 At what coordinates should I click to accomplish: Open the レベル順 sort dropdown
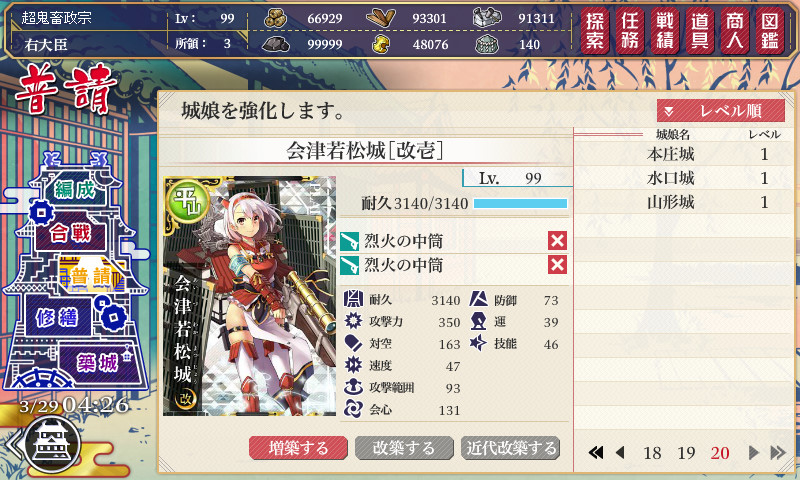coord(721,111)
